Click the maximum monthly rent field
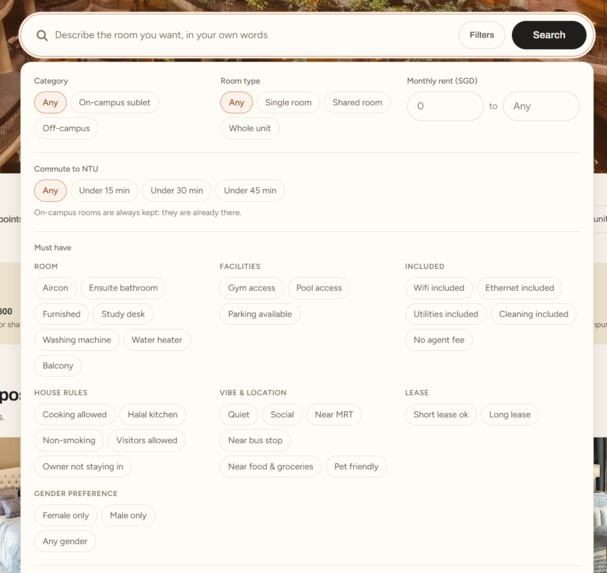 [541, 106]
